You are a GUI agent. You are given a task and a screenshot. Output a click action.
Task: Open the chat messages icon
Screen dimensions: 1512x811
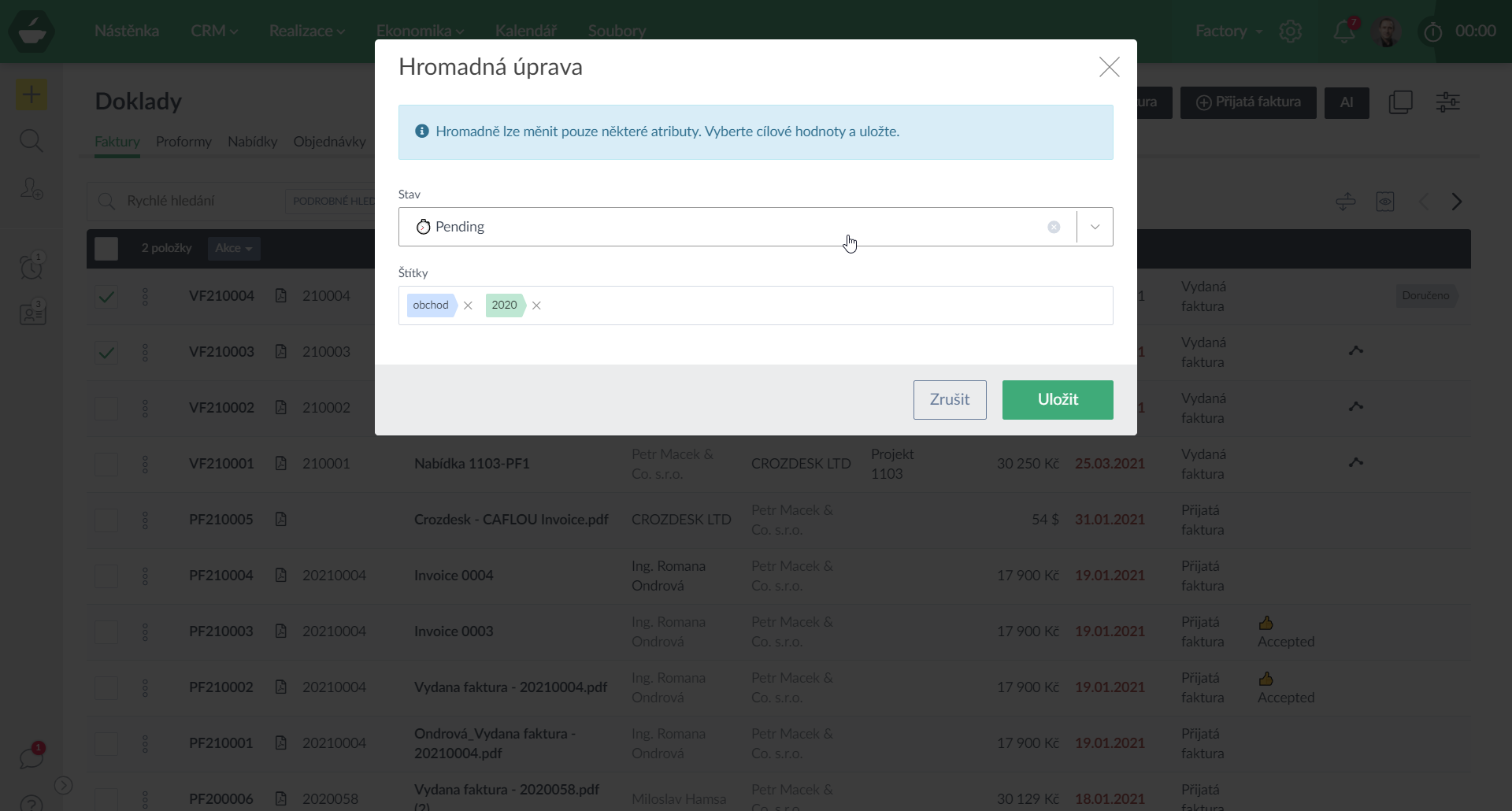click(31, 758)
